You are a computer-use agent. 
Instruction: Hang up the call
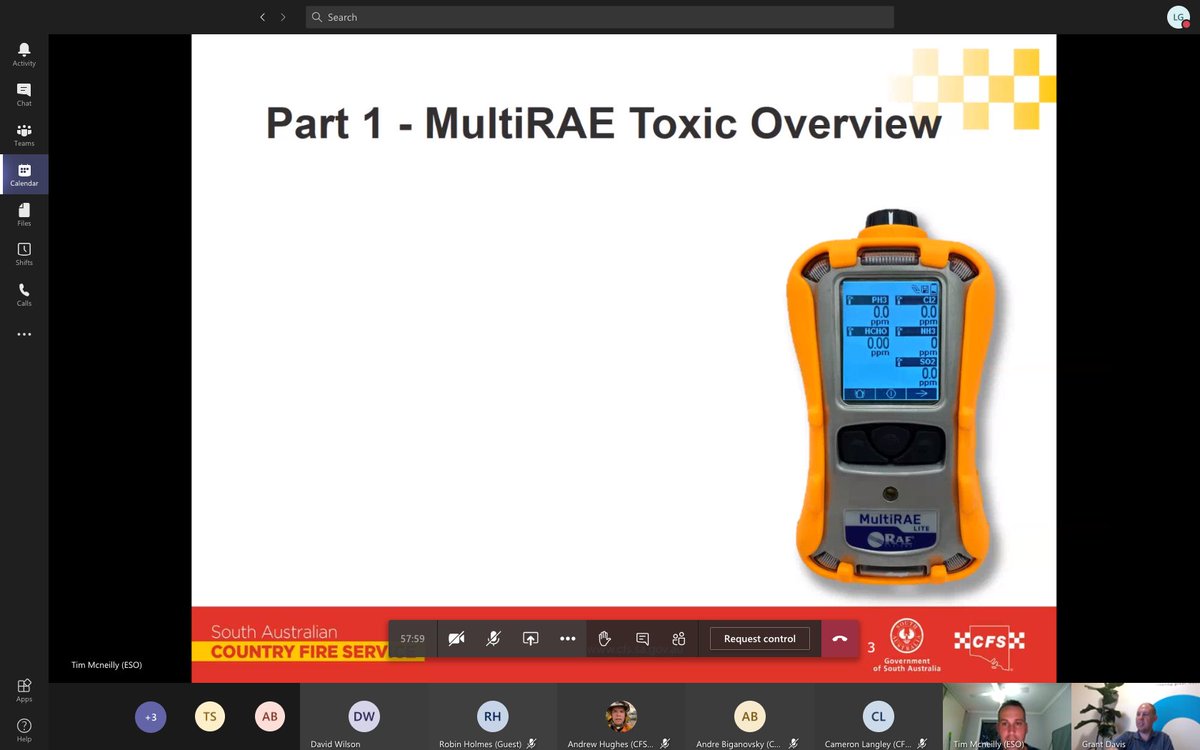(x=840, y=638)
